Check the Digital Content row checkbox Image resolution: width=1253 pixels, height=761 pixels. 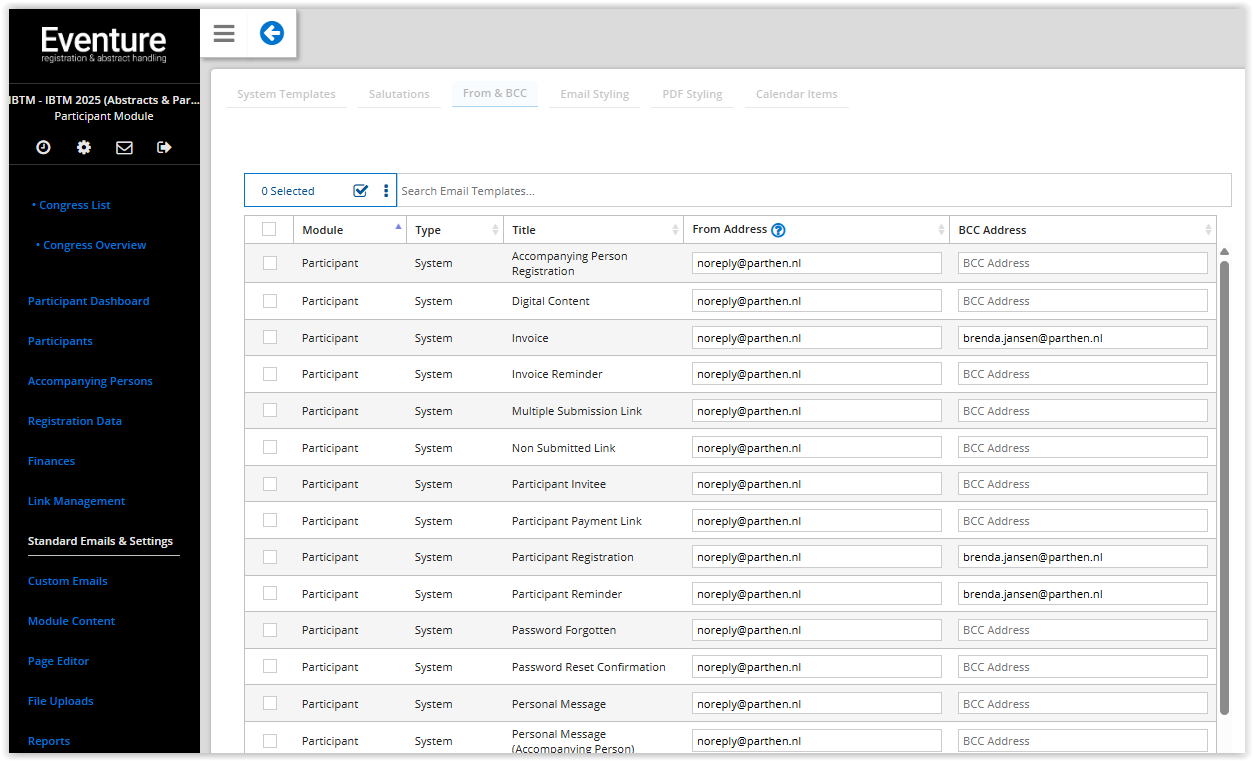point(270,300)
